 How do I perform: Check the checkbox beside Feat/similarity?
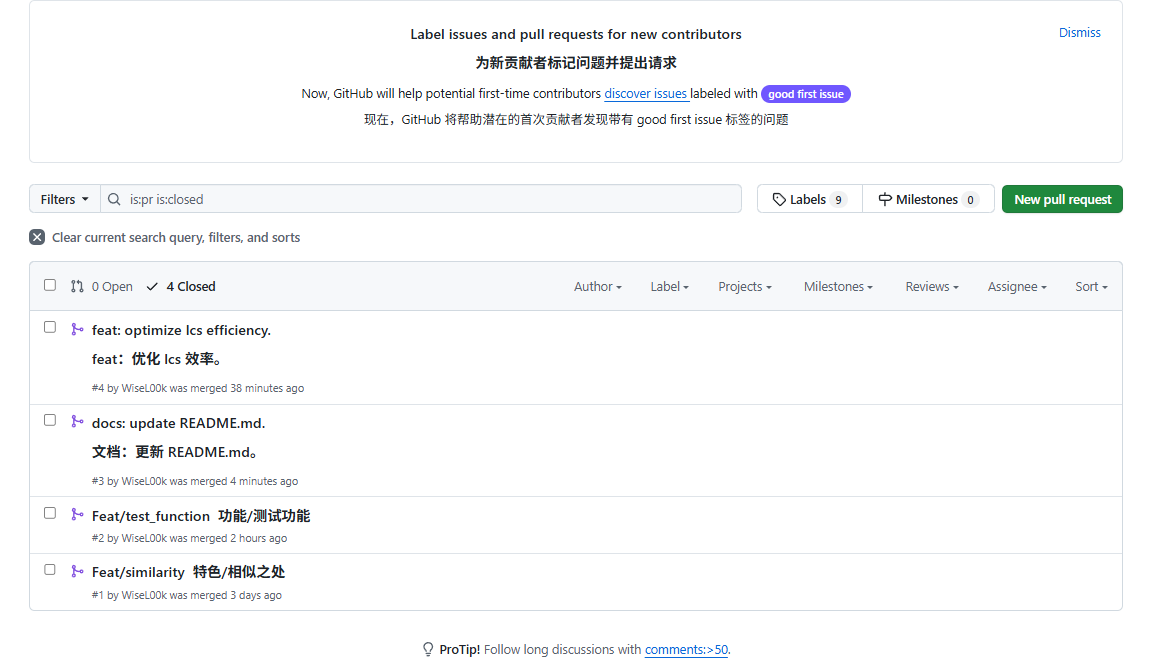point(50,569)
